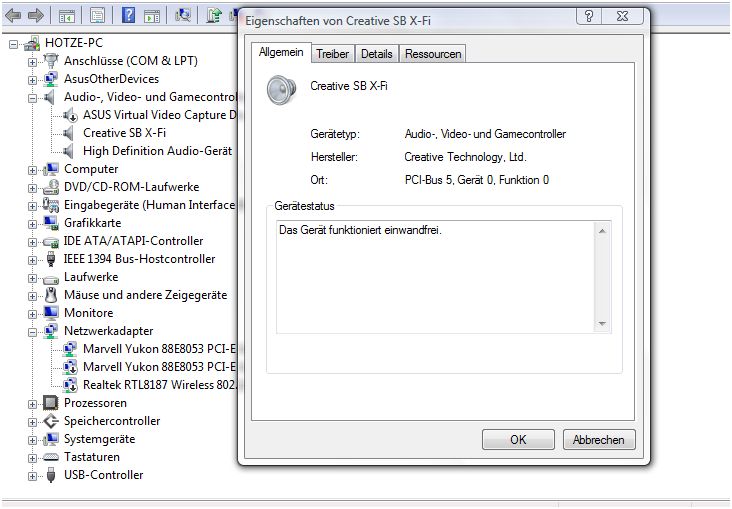This screenshot has height=509, width=732.
Task: Select Creative SB X-Fi in device tree
Action: coord(124,133)
